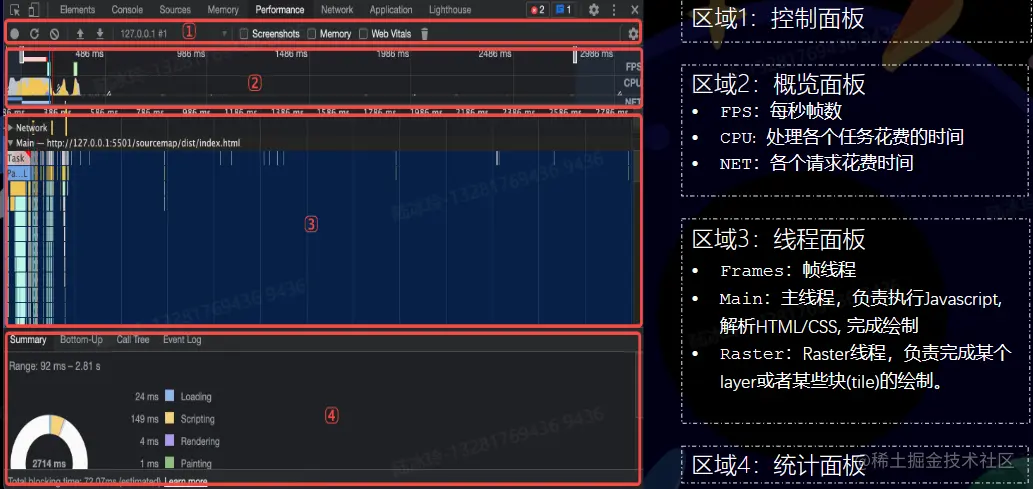Open the Call Tree tab

click(133, 339)
